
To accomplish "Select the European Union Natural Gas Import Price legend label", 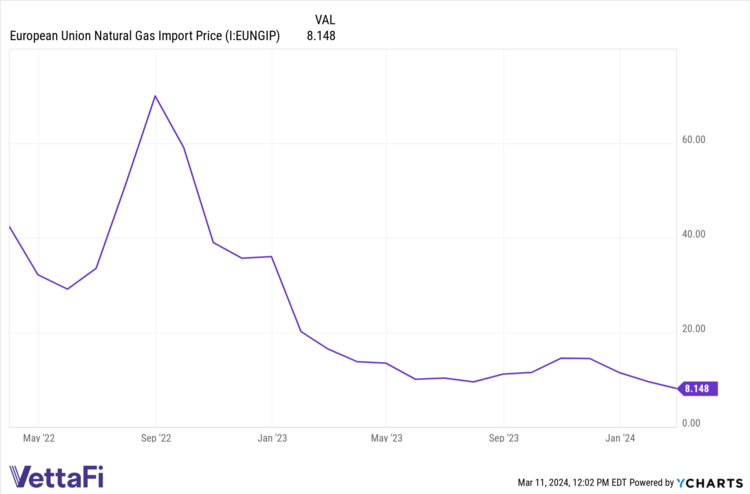I will 145,37.
